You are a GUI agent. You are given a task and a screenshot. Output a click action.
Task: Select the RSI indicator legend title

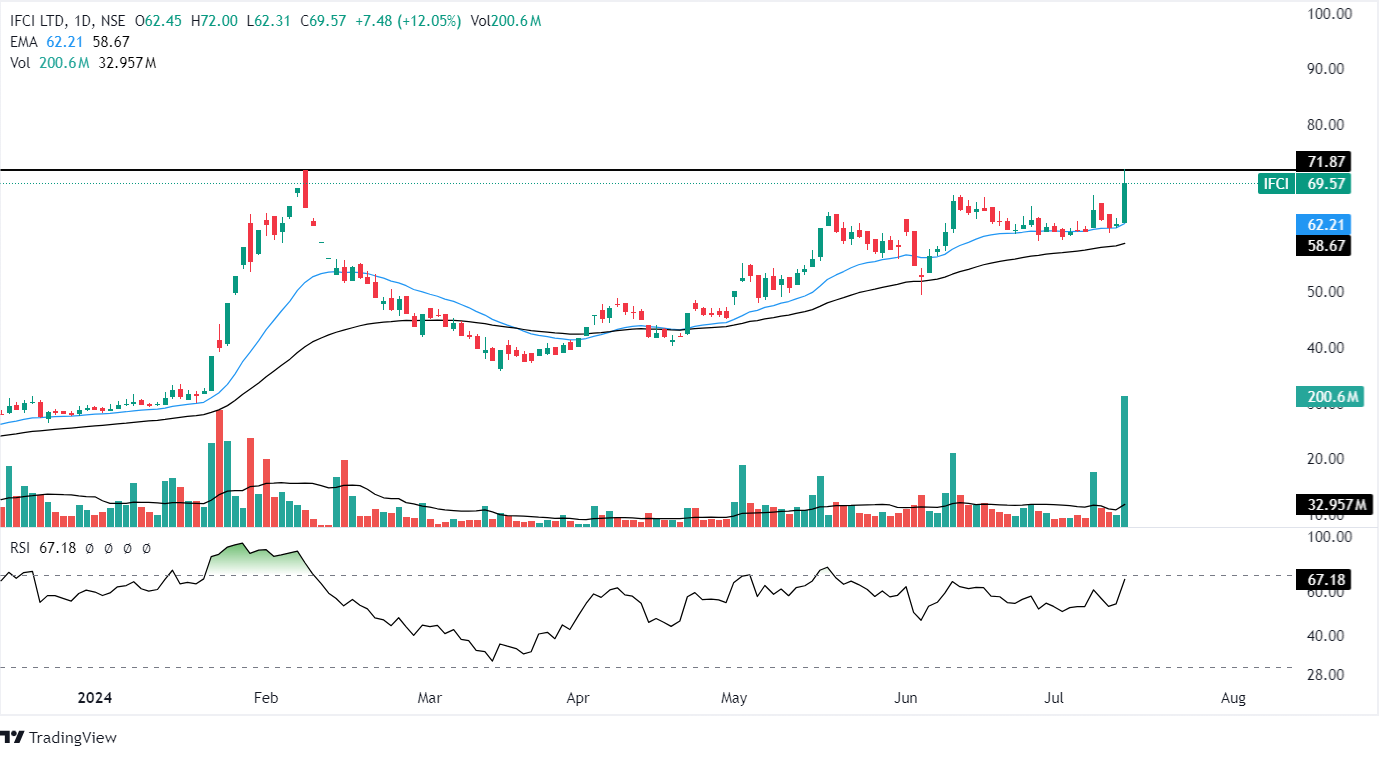pyautogui.click(x=20, y=548)
